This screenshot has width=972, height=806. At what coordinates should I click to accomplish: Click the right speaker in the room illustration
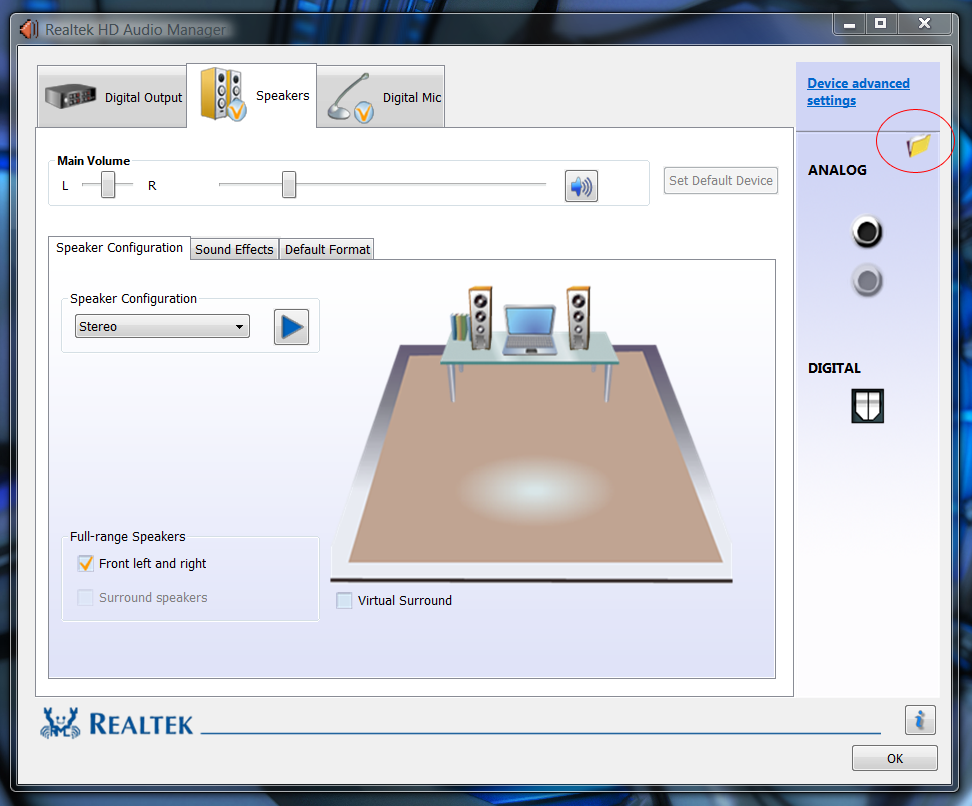[x=578, y=318]
